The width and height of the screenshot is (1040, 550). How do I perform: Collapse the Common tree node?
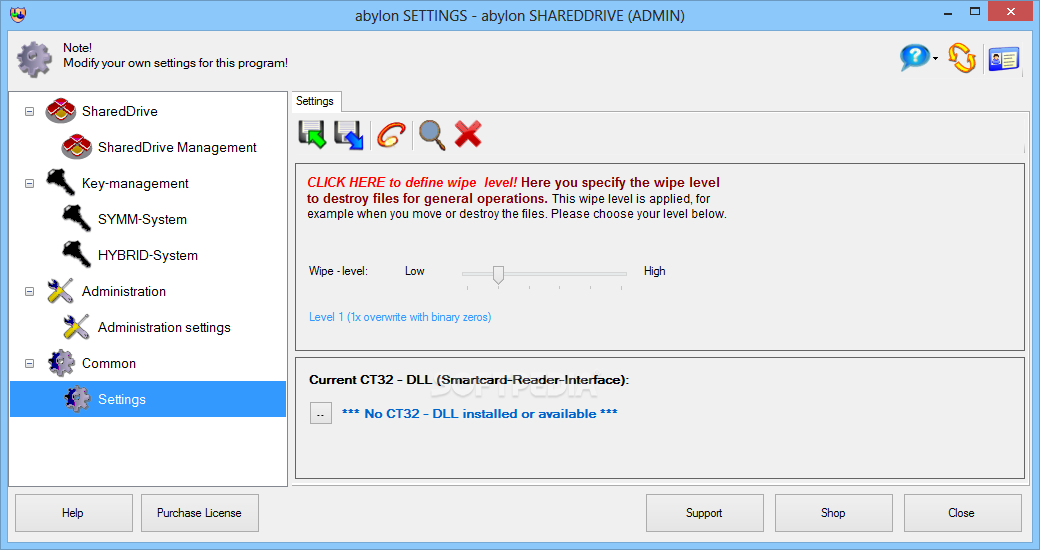(x=29, y=364)
